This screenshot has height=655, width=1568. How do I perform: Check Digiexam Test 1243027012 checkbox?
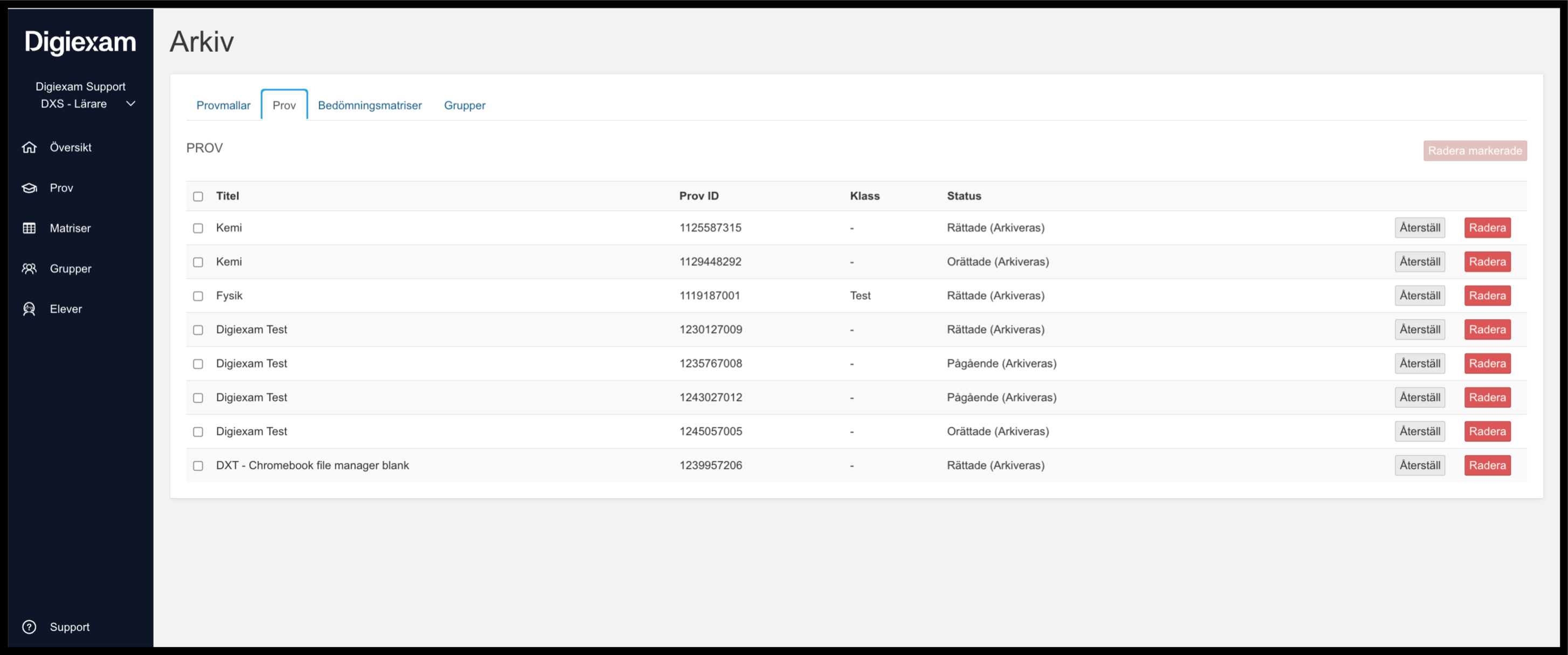click(198, 398)
